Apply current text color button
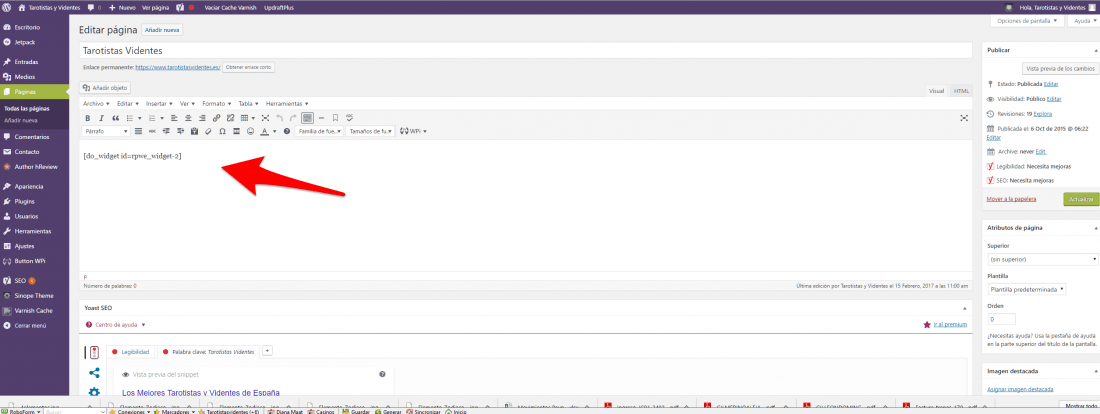Screen dimensions: 1100x414 tap(264, 131)
